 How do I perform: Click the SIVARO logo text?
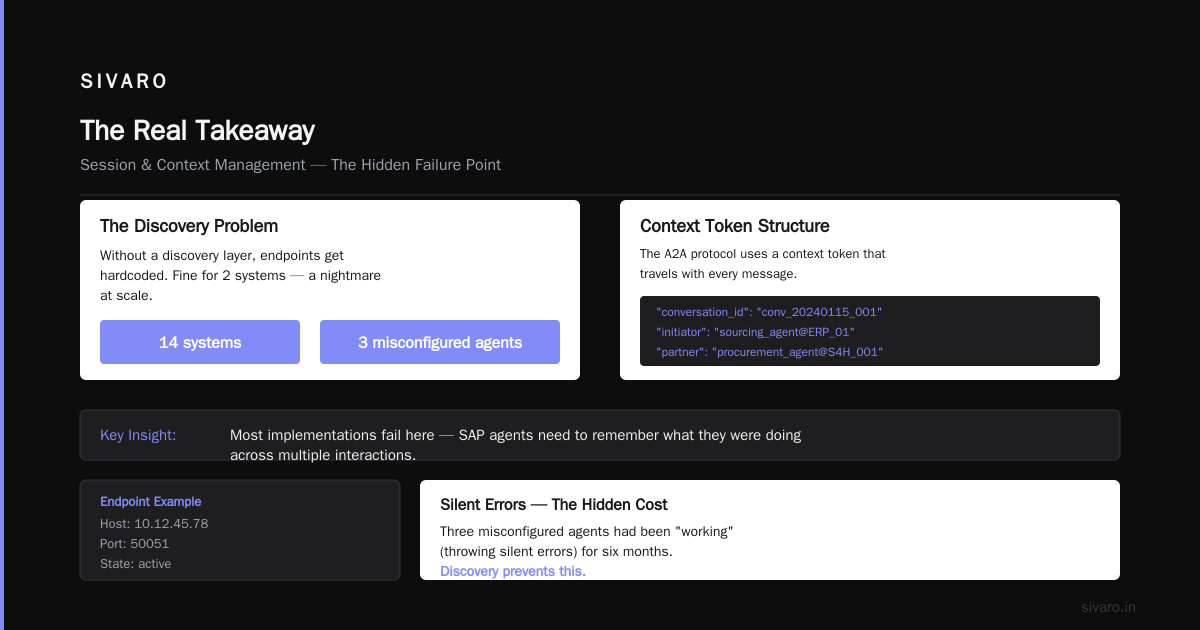pos(124,81)
